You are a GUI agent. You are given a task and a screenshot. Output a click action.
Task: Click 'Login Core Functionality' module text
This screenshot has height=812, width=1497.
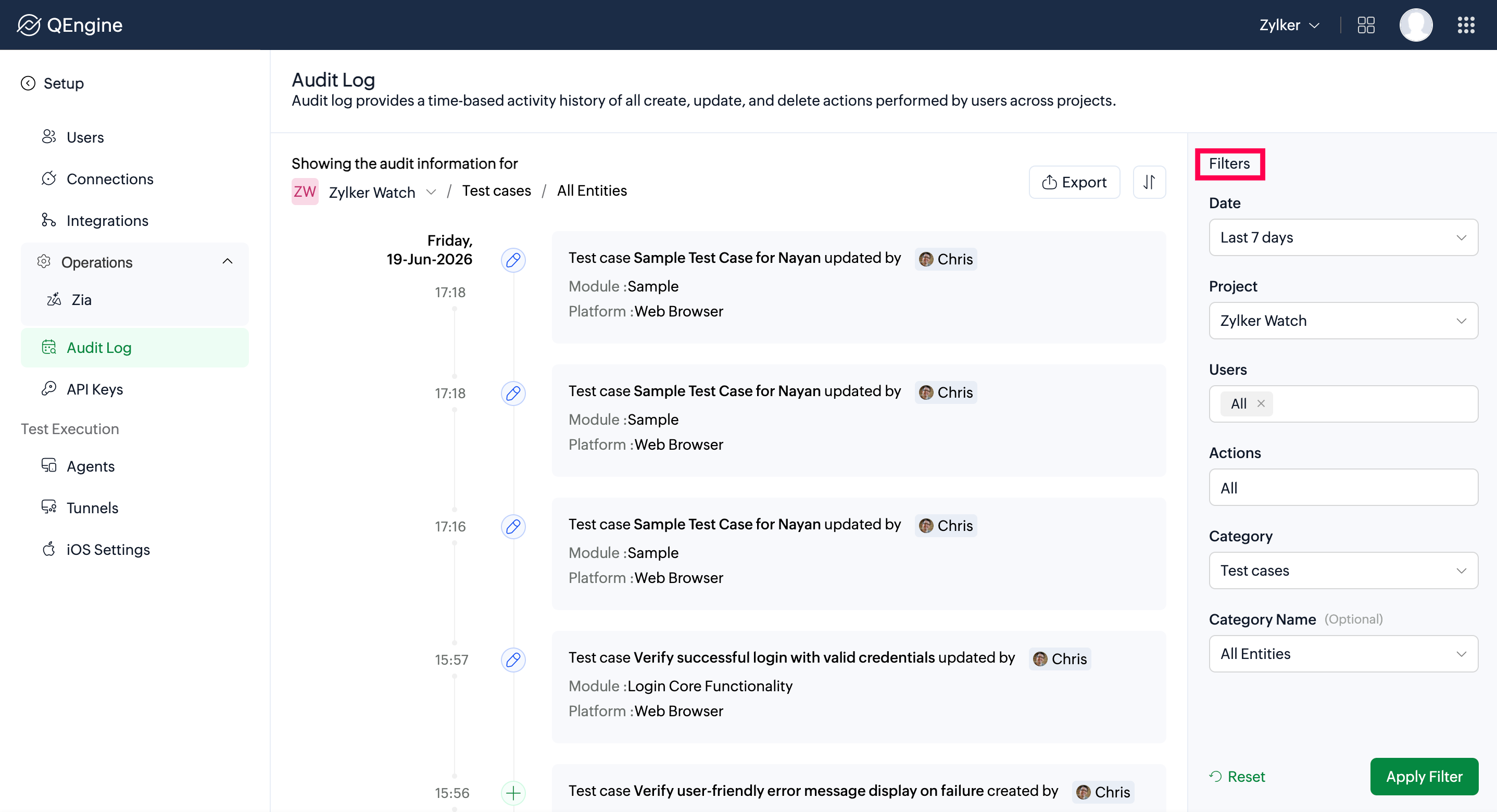pyautogui.click(x=710, y=686)
